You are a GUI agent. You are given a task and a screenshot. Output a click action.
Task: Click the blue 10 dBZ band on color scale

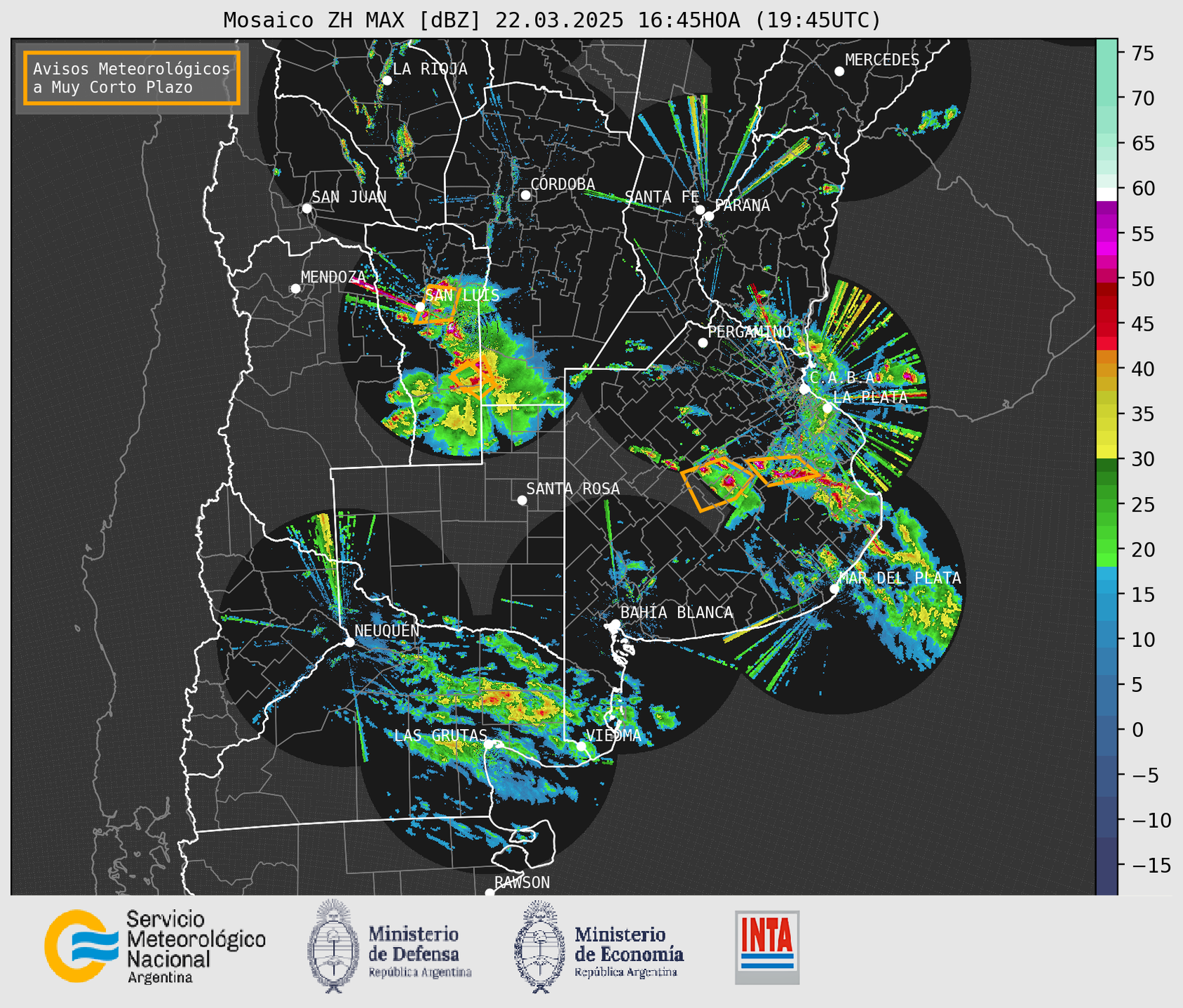click(1107, 639)
